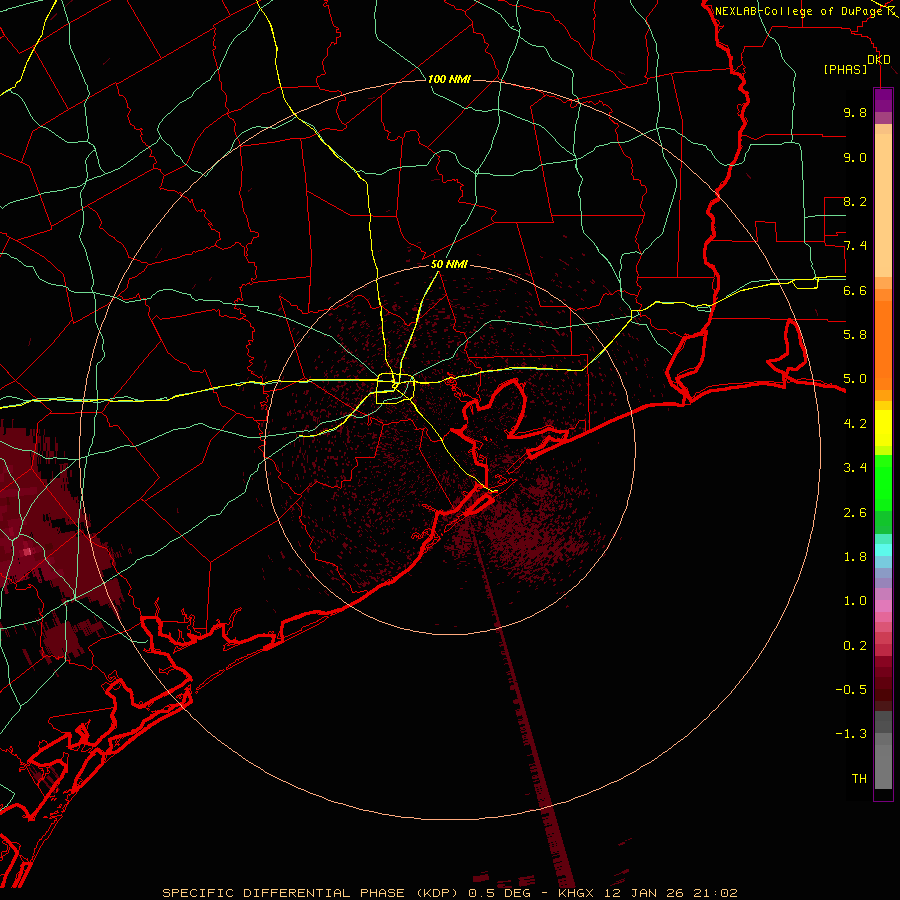Screen dimensions: 900x900
Task: Click the yellow square highway loop at radar center
Action: [395, 389]
